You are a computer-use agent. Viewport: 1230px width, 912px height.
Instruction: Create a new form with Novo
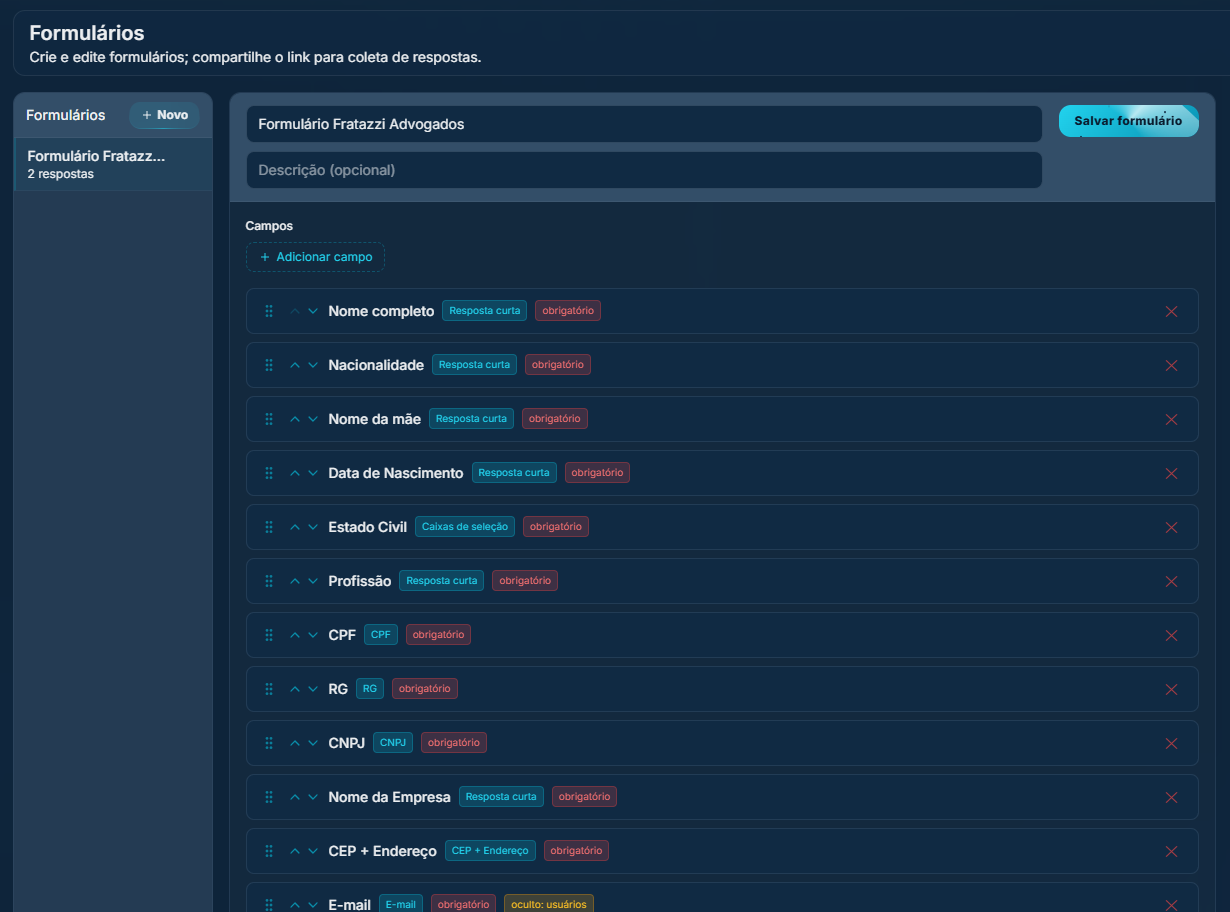tap(165, 115)
